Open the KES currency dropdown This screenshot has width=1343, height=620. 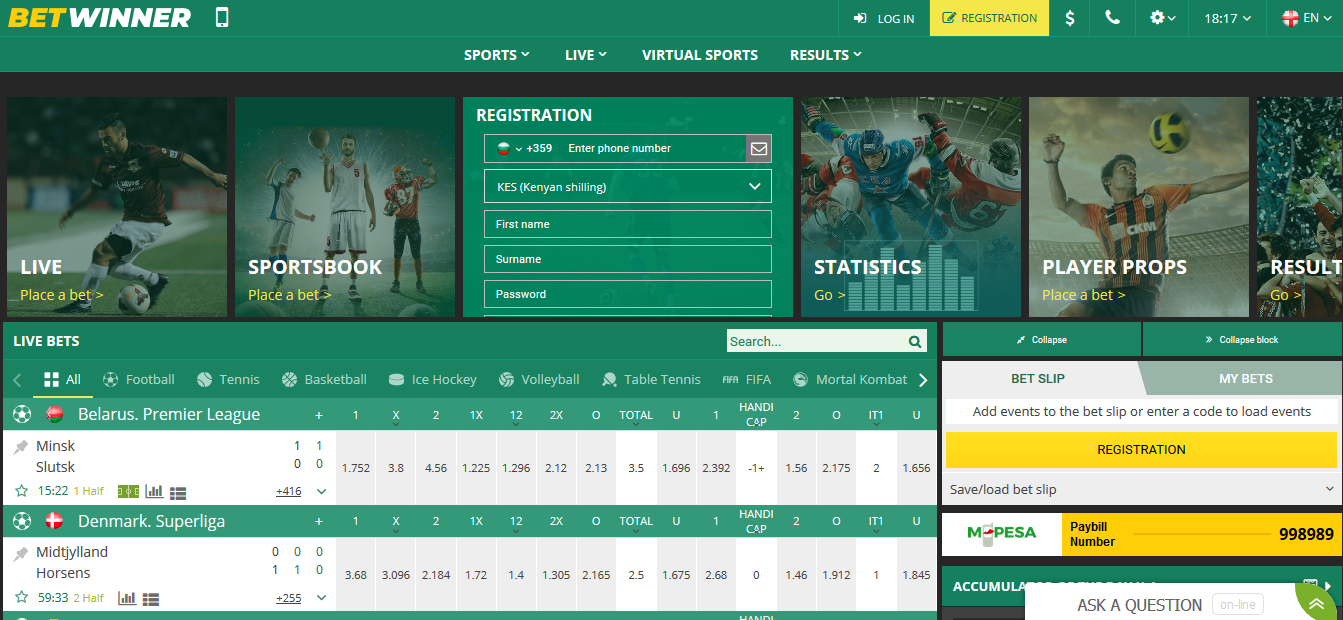(x=628, y=186)
